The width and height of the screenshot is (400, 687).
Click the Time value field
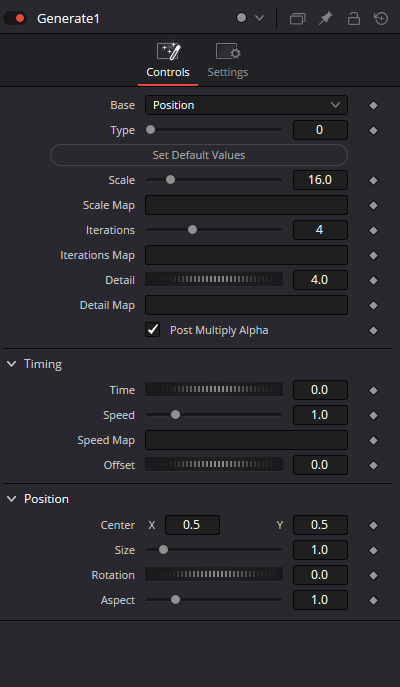click(320, 390)
